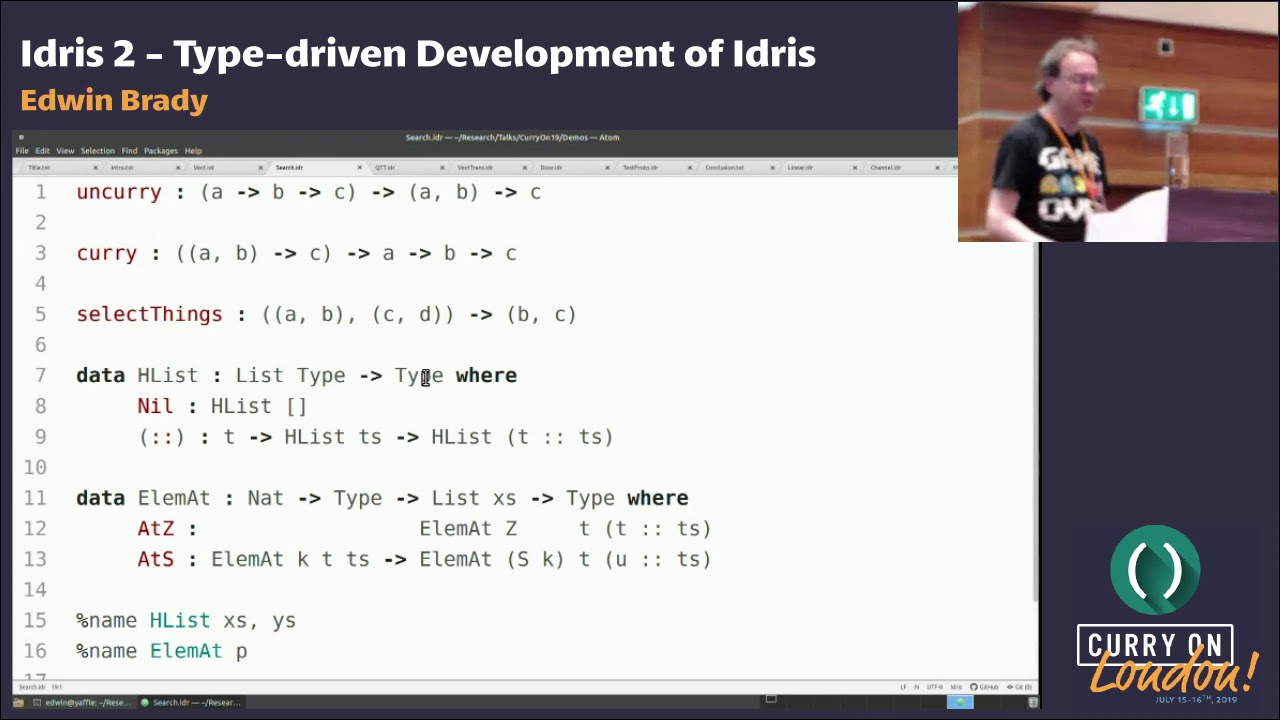
Task: Click the show-desktop icon in taskbar
Action: (771, 699)
